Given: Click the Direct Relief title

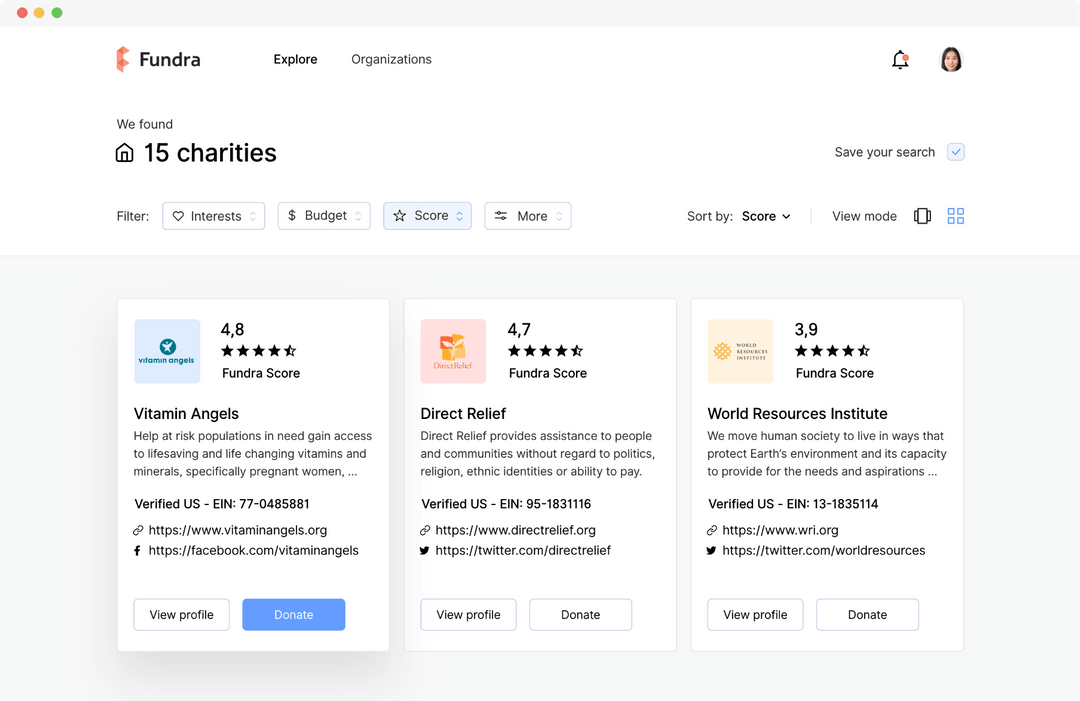Looking at the screenshot, I should point(463,414).
